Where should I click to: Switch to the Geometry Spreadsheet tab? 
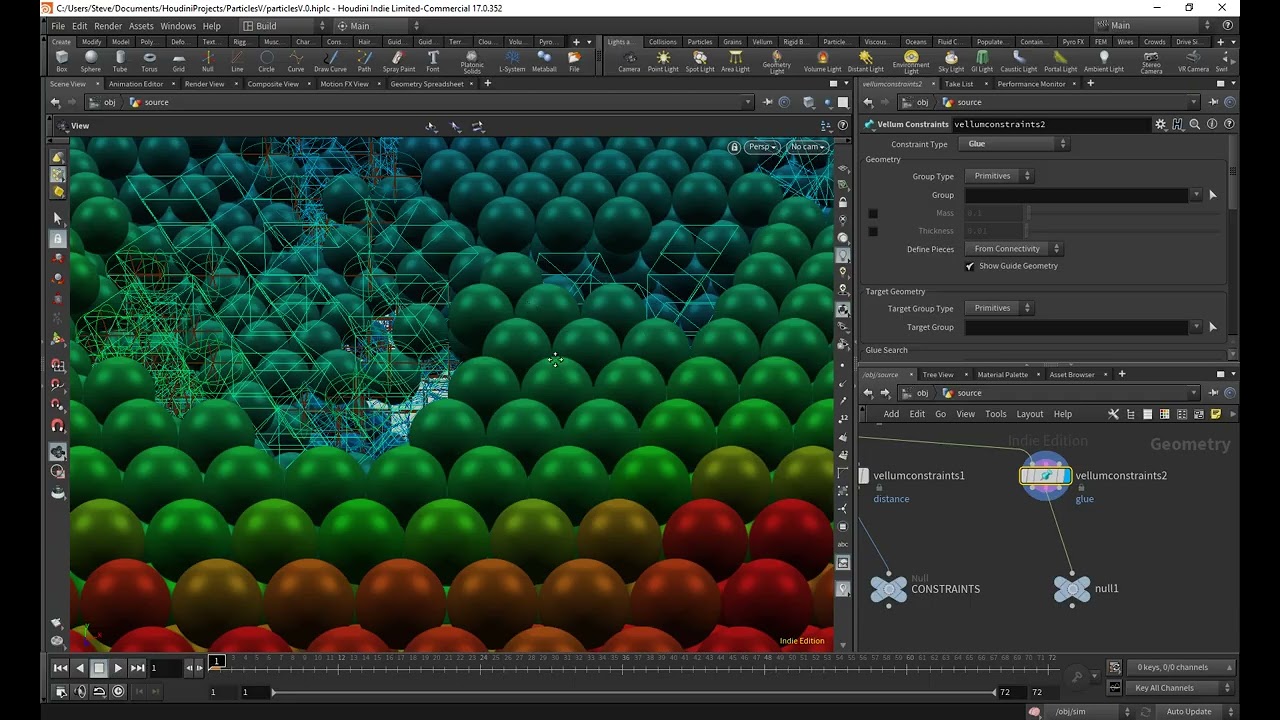[x=427, y=84]
